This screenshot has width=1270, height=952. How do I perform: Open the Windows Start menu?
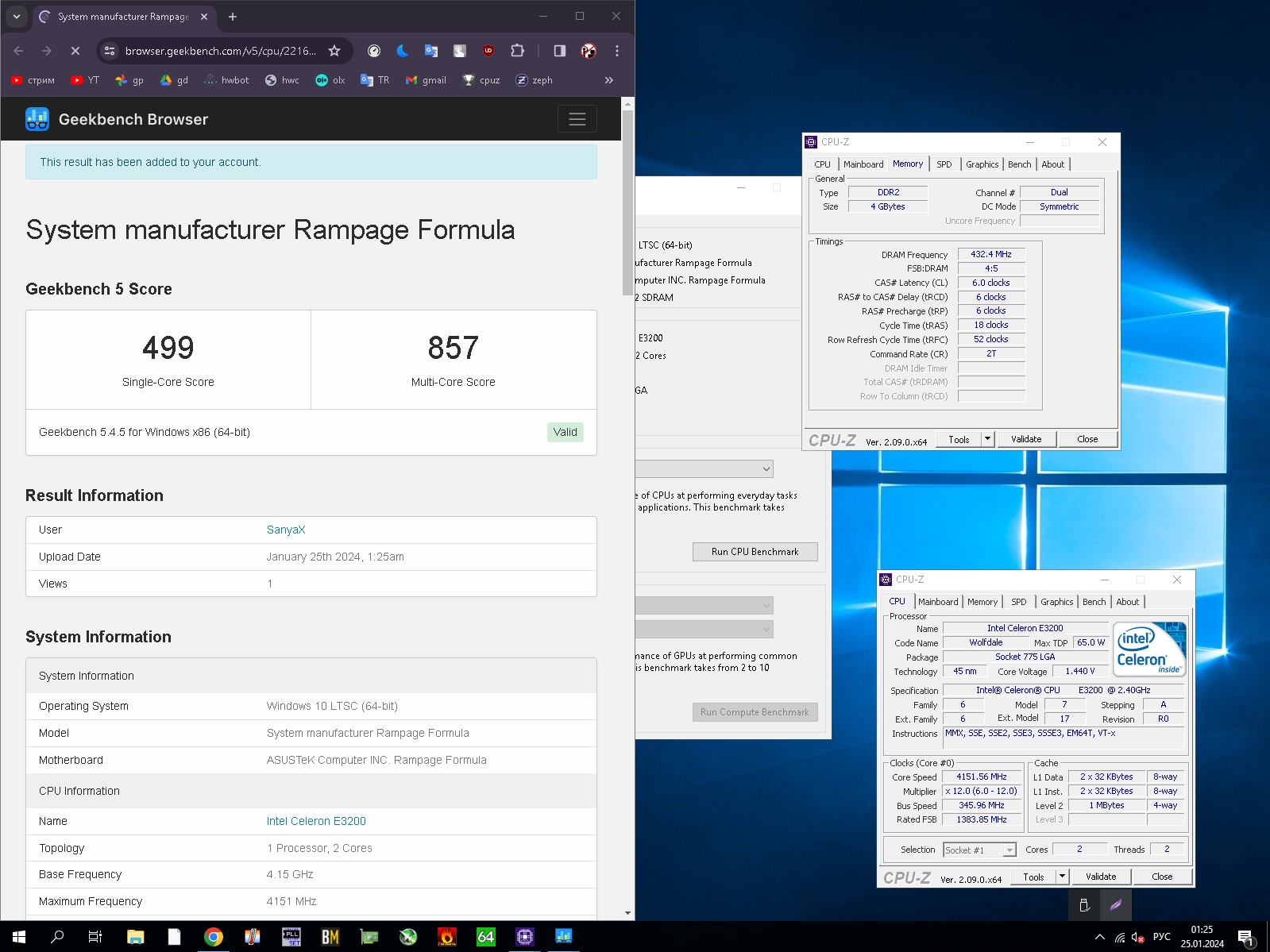click(x=19, y=937)
